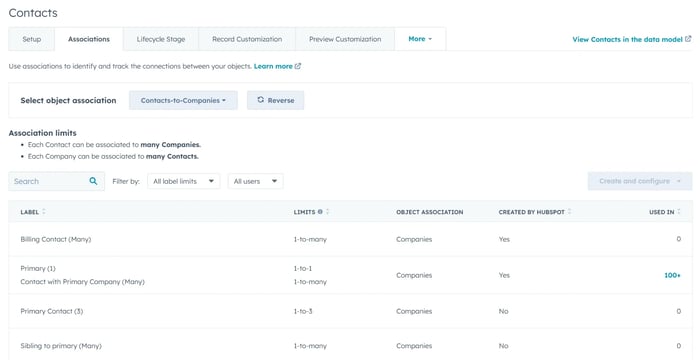Open the All users filter

pyautogui.click(x=255, y=181)
